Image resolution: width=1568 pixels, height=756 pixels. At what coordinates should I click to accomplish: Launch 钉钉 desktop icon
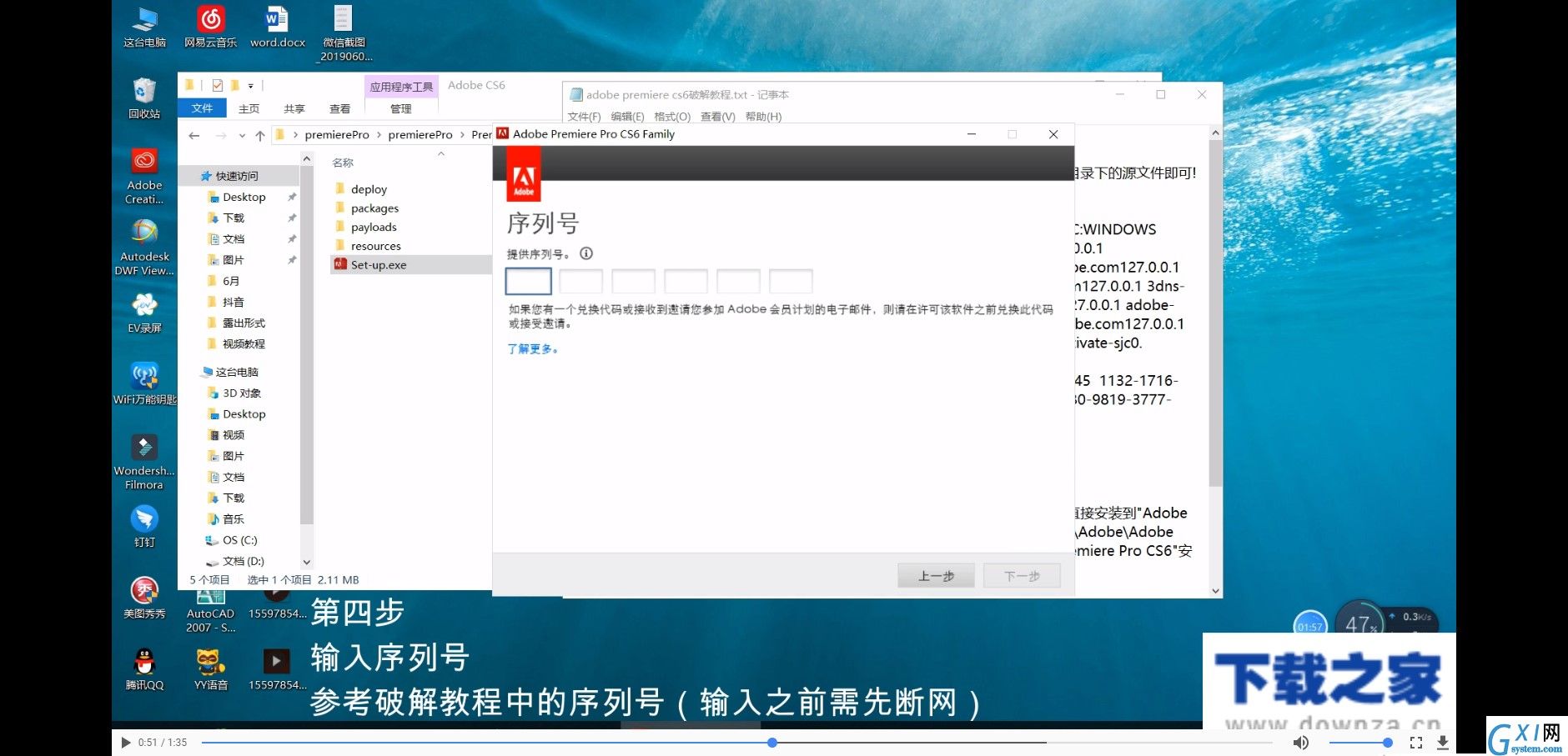click(x=144, y=527)
